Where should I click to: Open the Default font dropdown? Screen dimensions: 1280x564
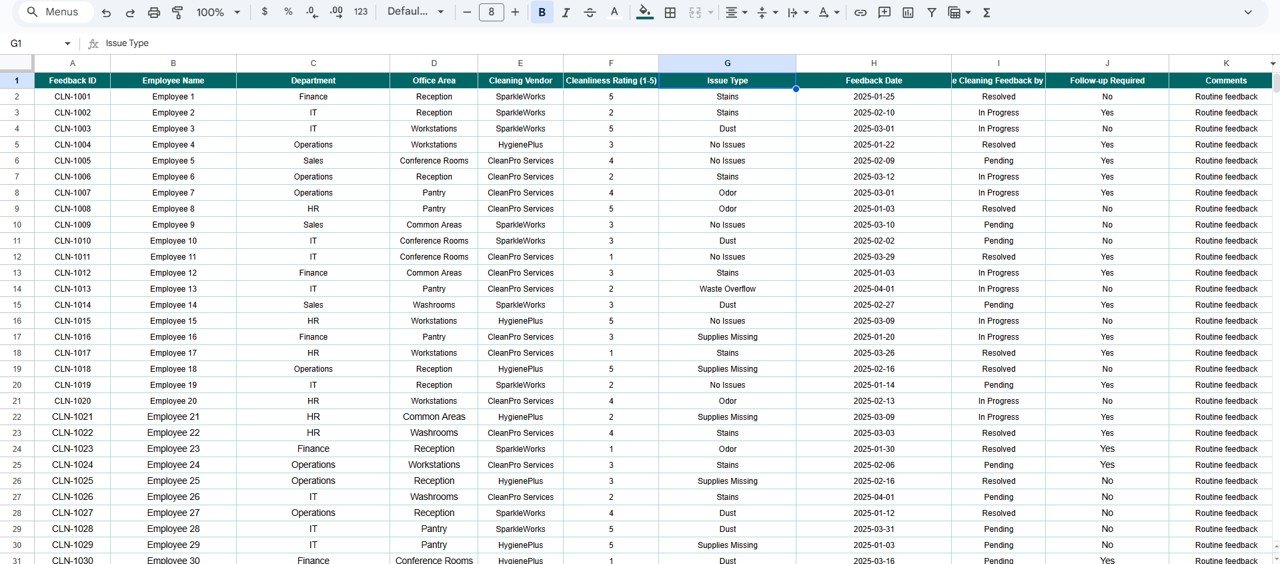pyautogui.click(x=416, y=13)
